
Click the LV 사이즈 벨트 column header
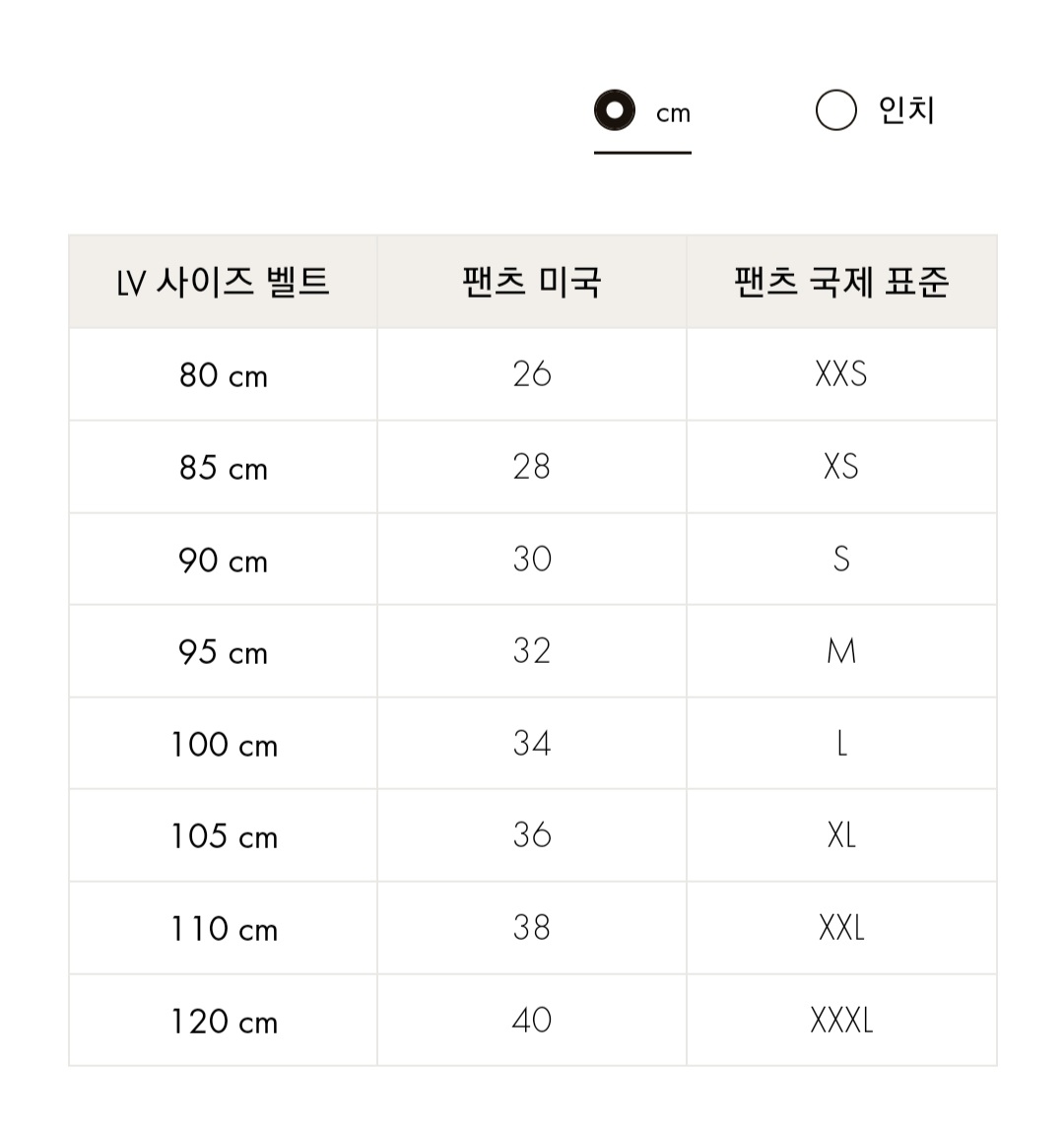point(224,282)
